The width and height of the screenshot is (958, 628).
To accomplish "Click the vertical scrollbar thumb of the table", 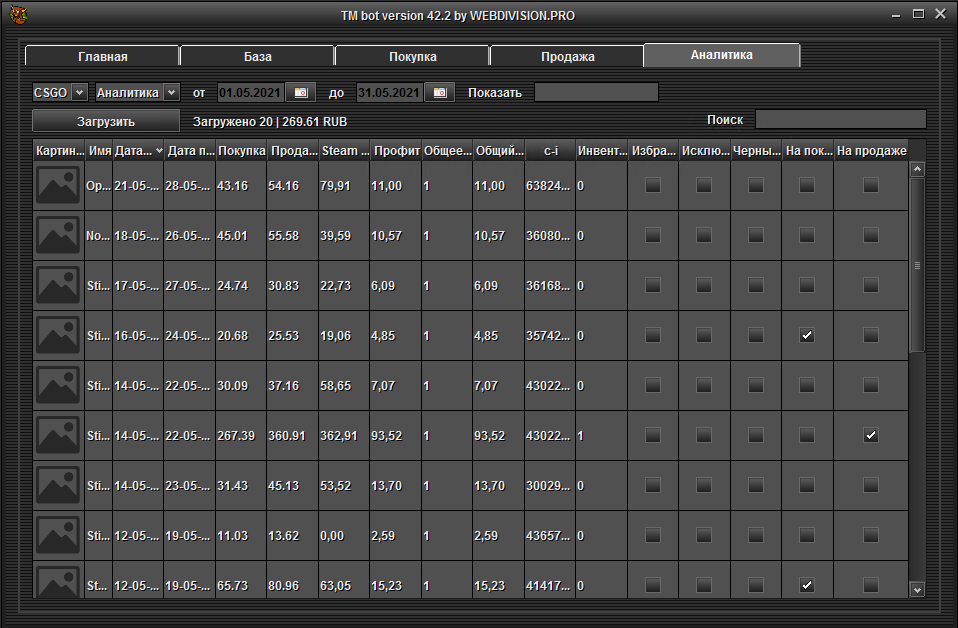I will (917, 265).
